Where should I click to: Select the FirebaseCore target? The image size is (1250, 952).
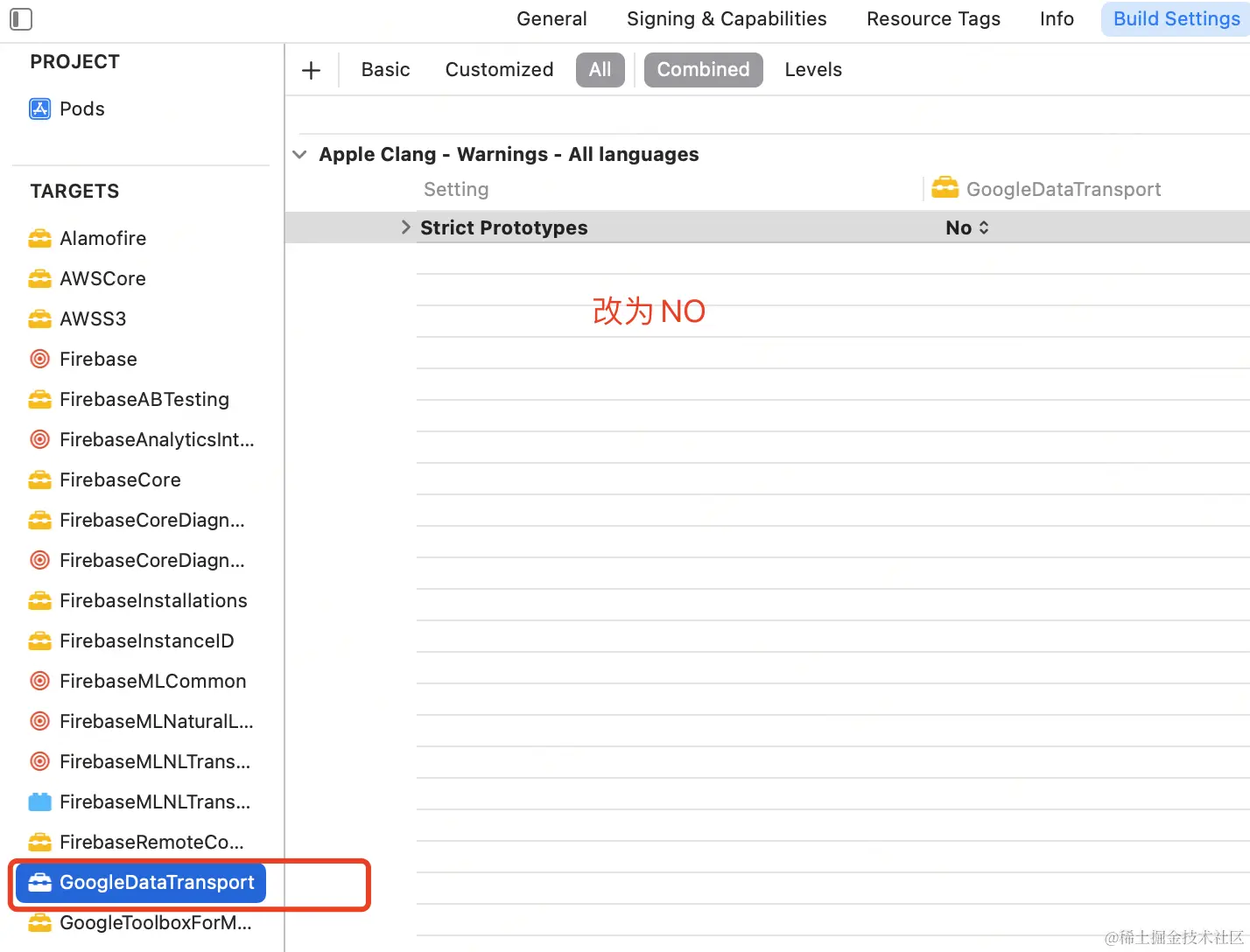pos(120,479)
